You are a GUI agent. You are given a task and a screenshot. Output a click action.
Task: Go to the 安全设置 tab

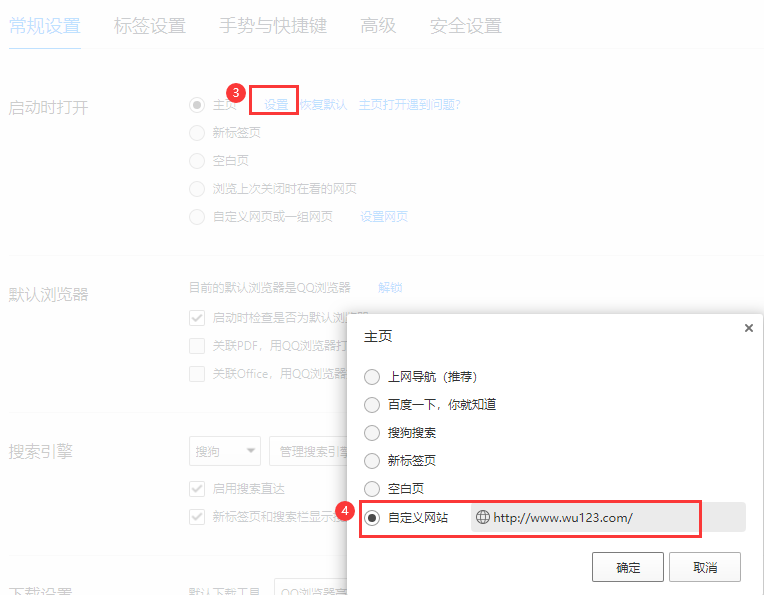pyautogui.click(x=465, y=26)
